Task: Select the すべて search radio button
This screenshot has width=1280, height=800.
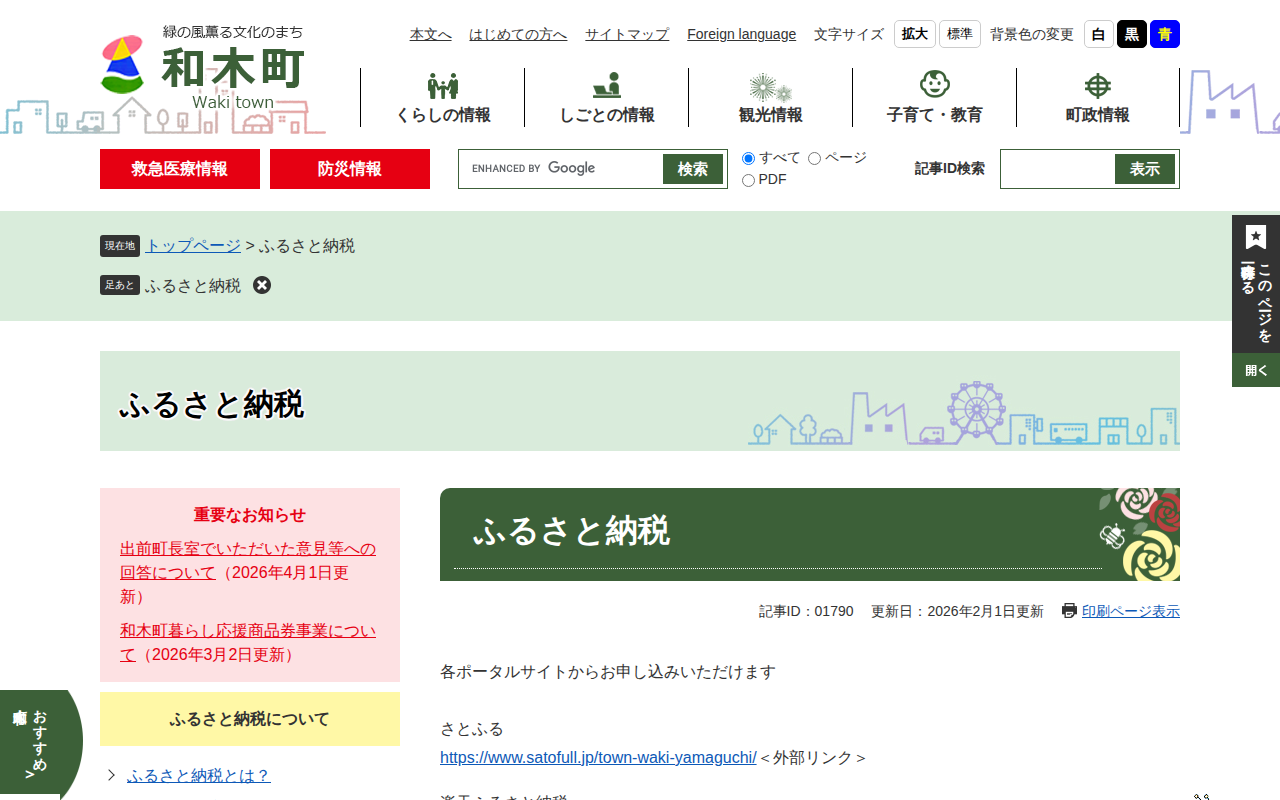Action: tap(748, 158)
